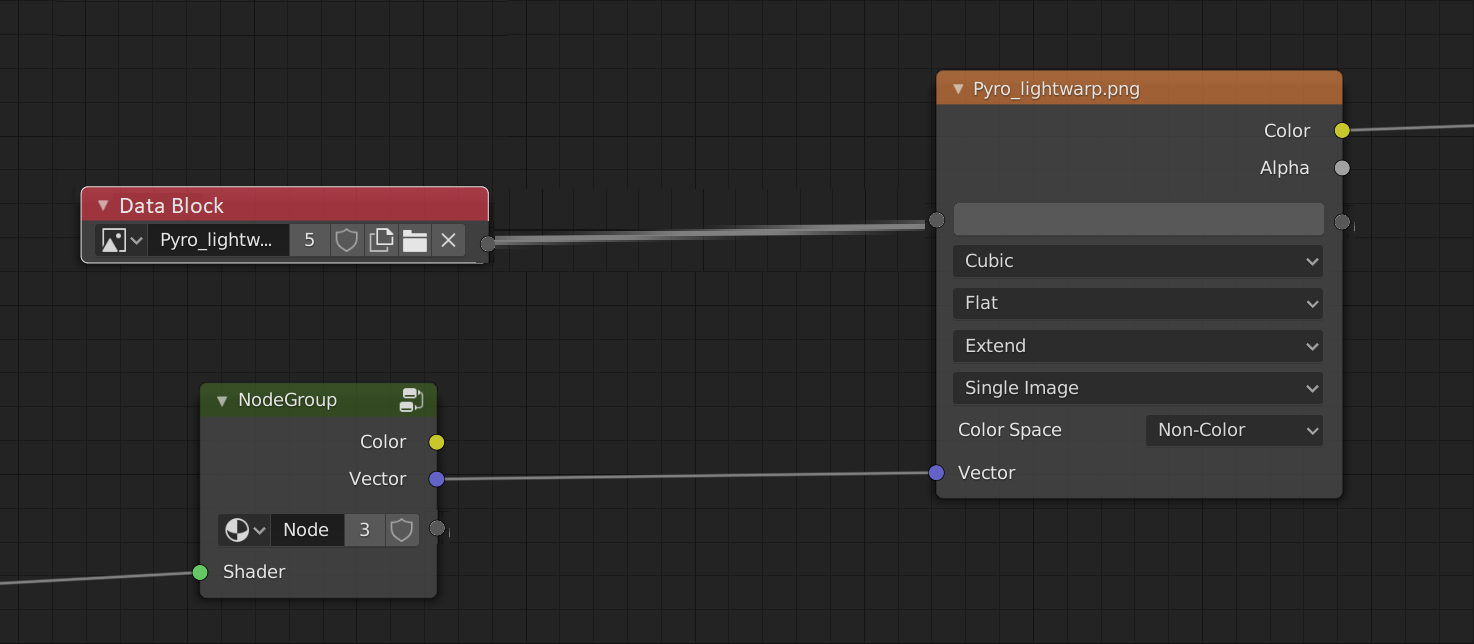The image size is (1474, 644).
Task: Select the Data Block node header
Action: tap(284, 205)
